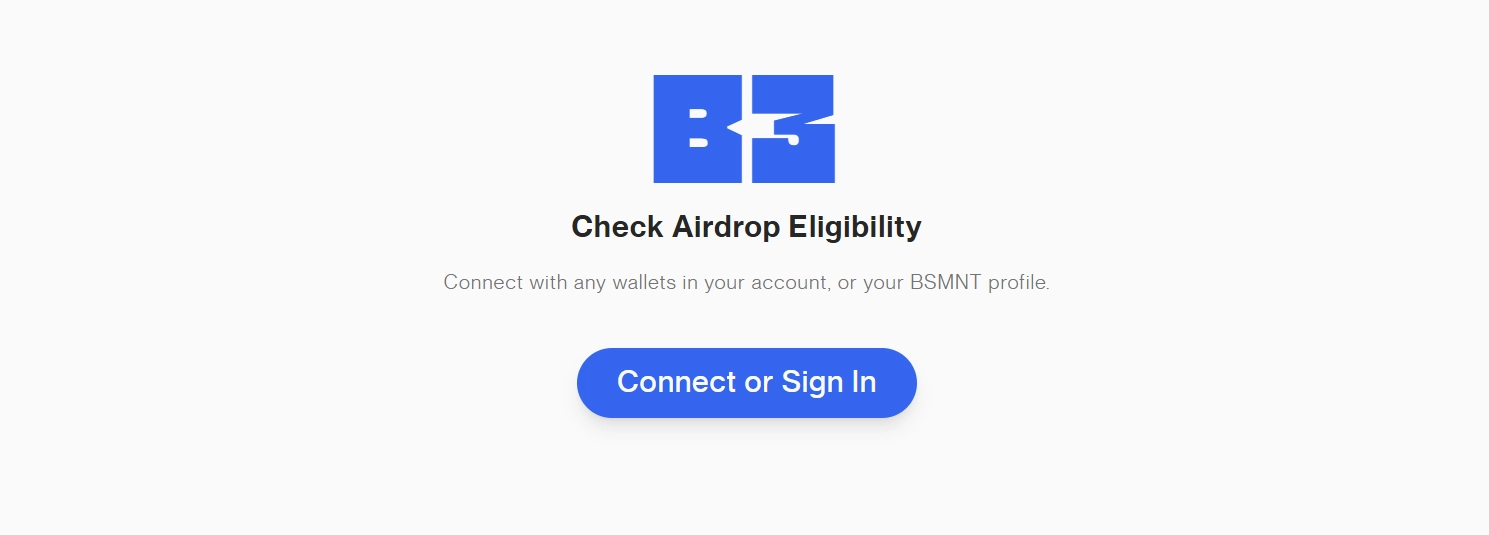The image size is (1489, 535).
Task: Click the subtitle about connecting wallets
Action: 746,283
